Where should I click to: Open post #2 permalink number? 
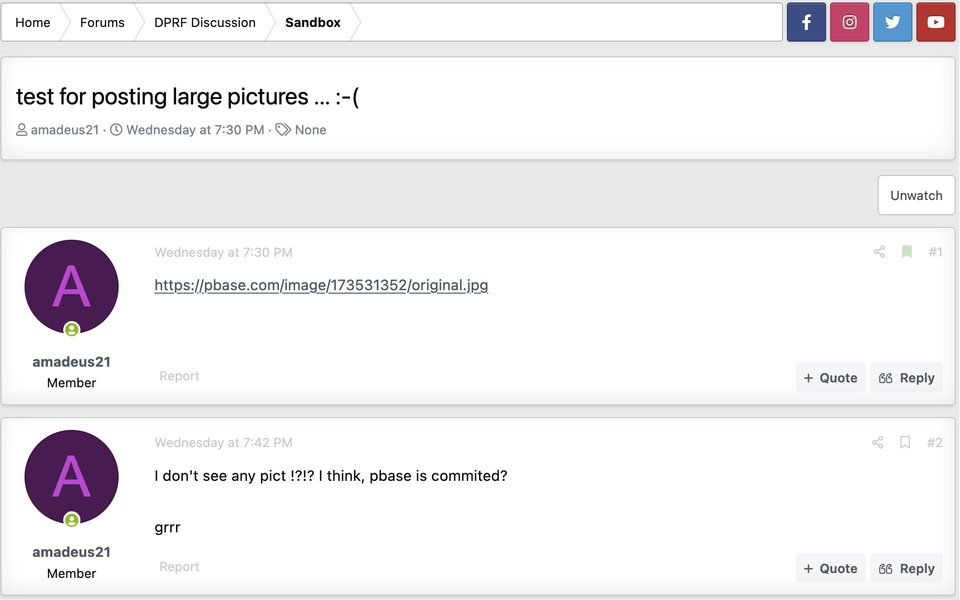click(x=934, y=442)
